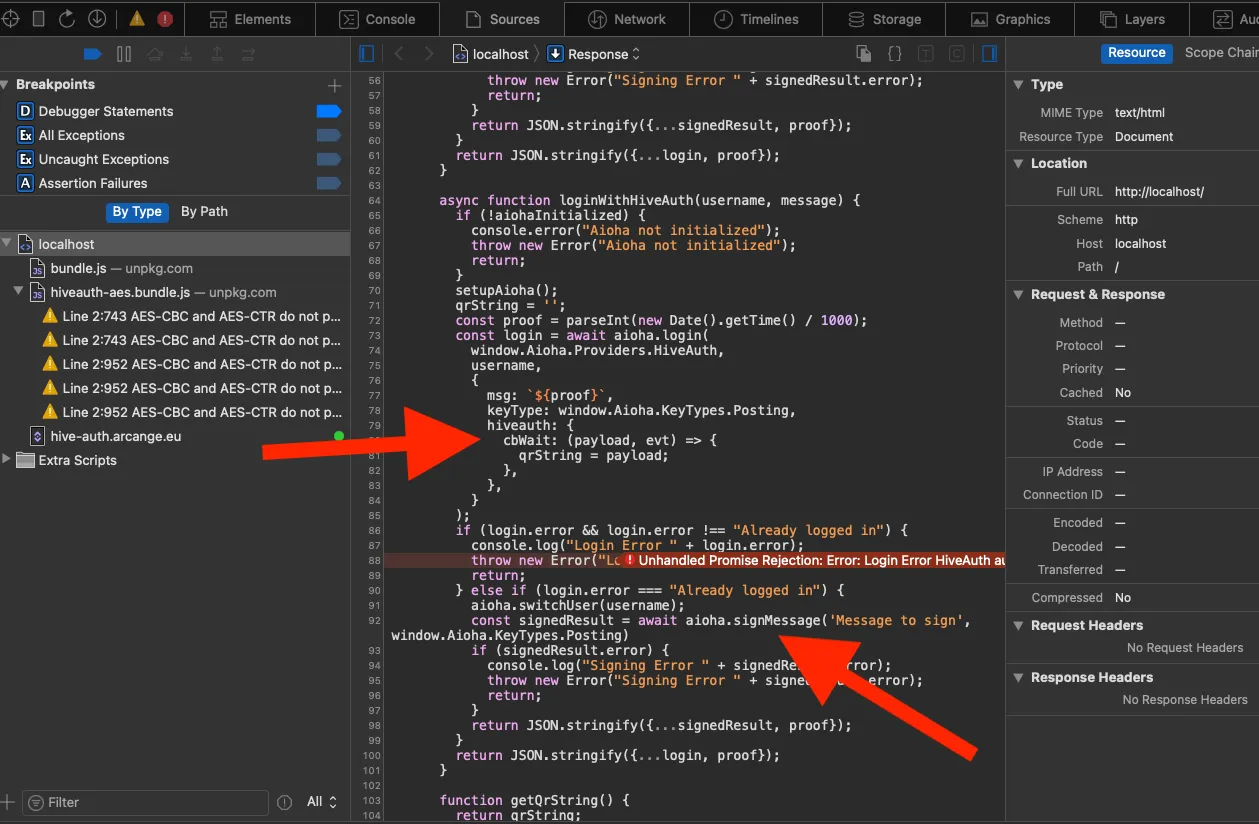
Task: Collapse the Breakpoints section
Action: tap(7, 85)
